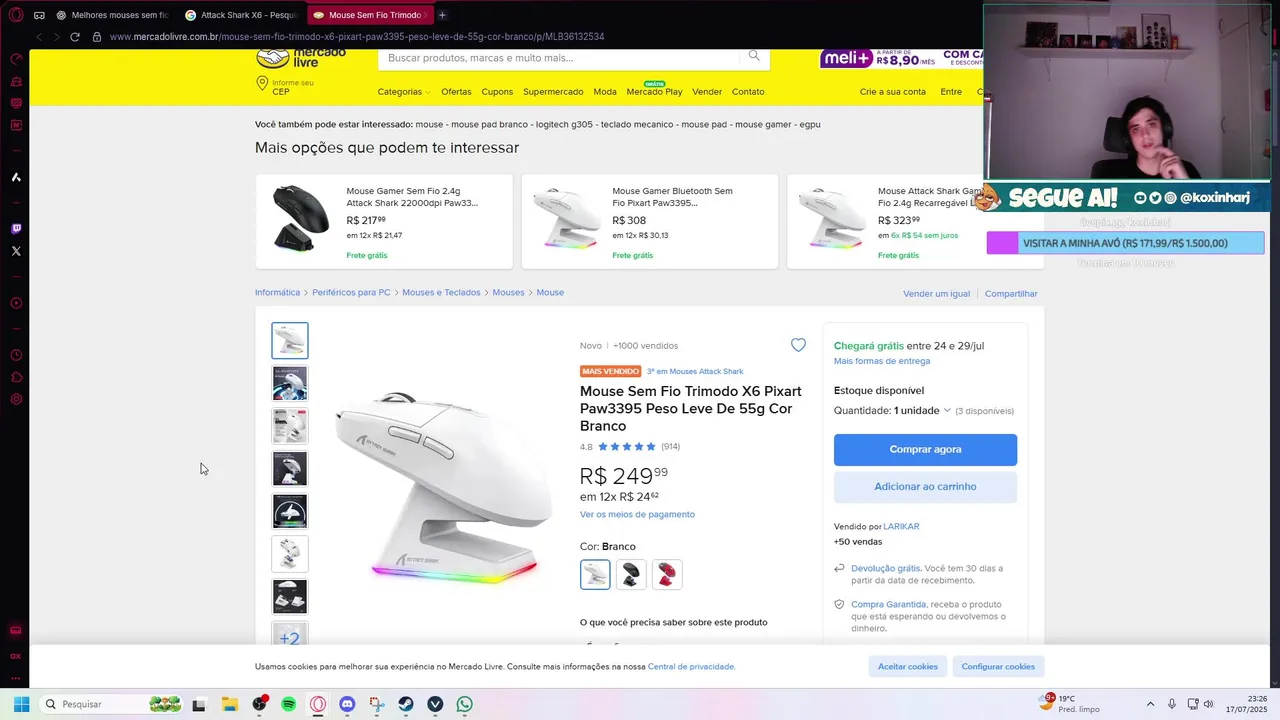This screenshot has height=720, width=1280.
Task: Accept cookies with Aceitar cookies
Action: tap(908, 666)
